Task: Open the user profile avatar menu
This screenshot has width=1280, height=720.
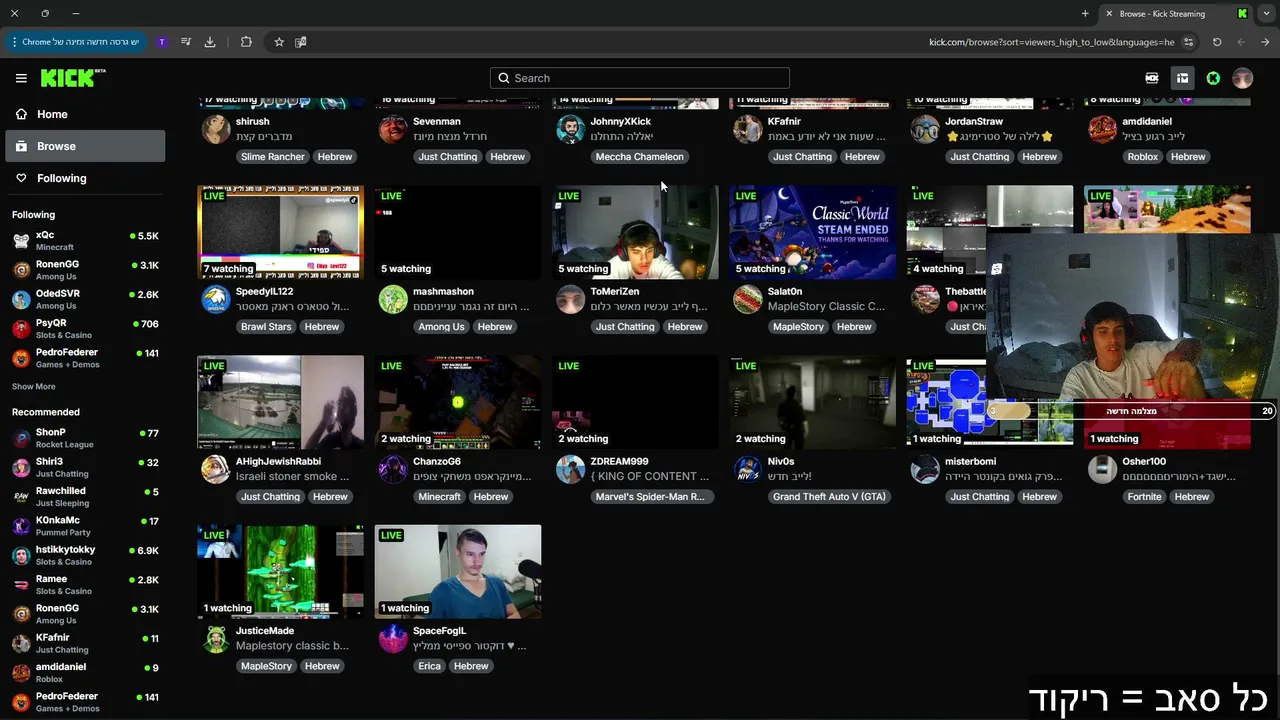Action: pyautogui.click(x=1243, y=78)
